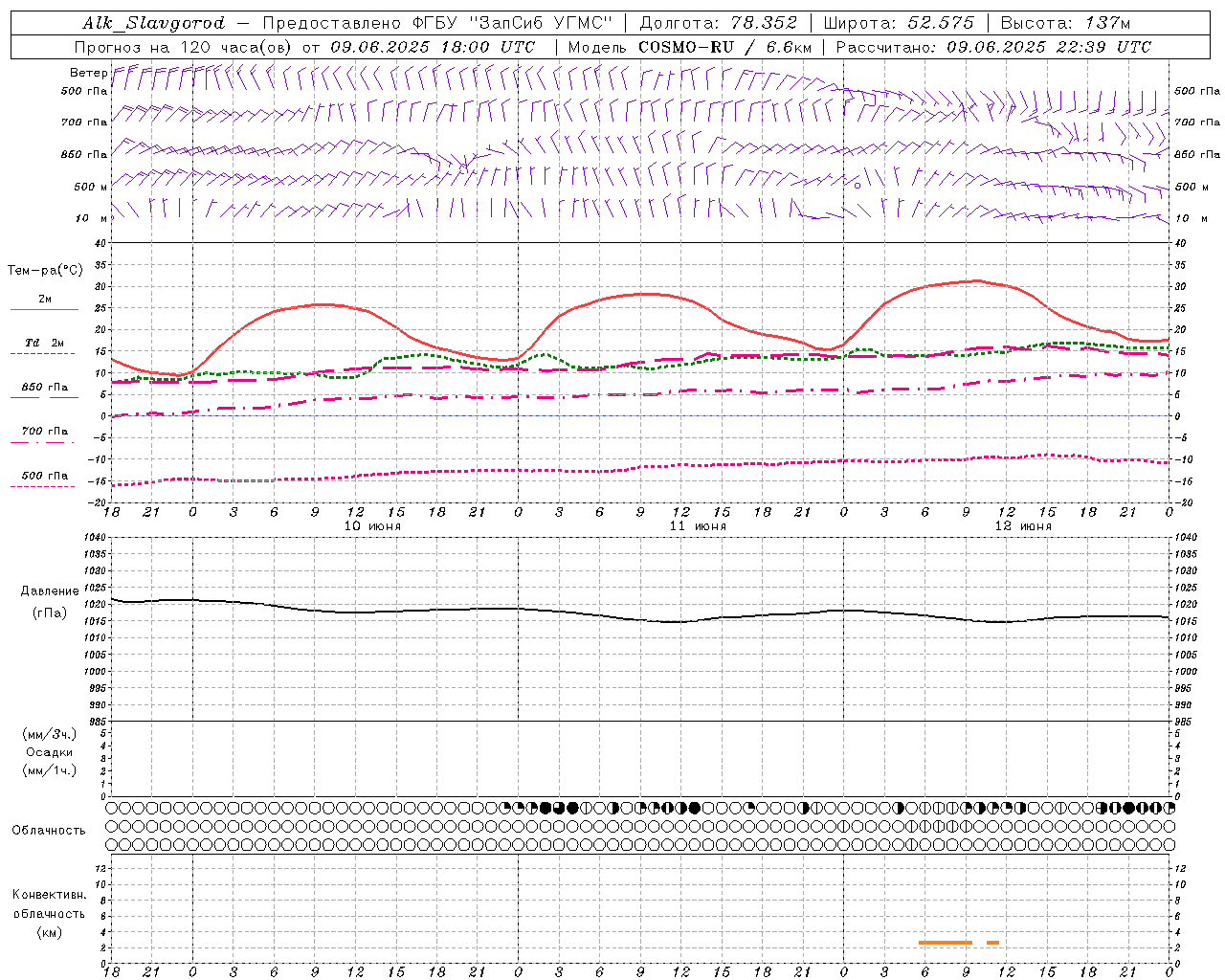
Task: Select the Широта: 52.575 field
Action: pyautogui.click(x=899, y=23)
